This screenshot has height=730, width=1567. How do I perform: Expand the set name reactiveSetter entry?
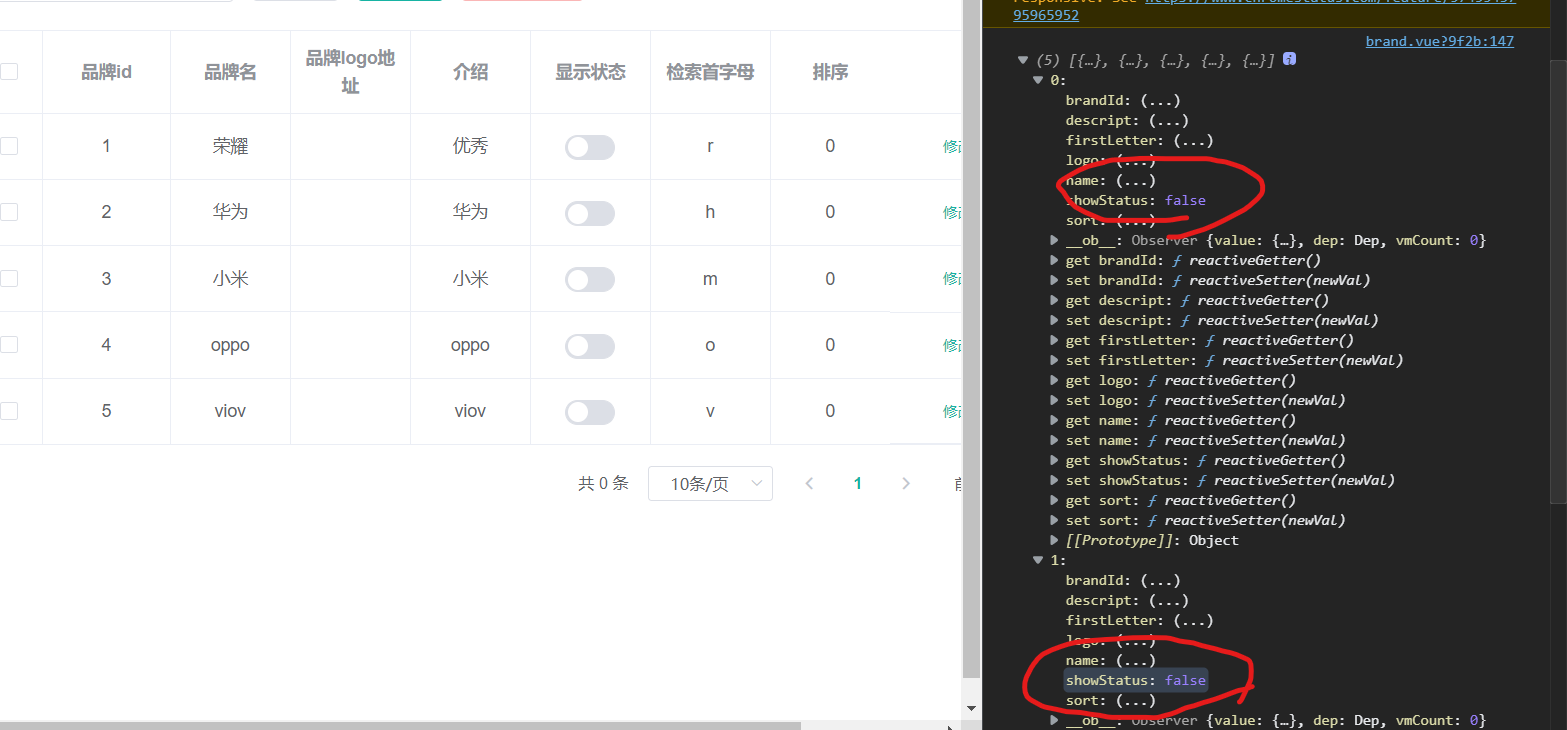1055,440
